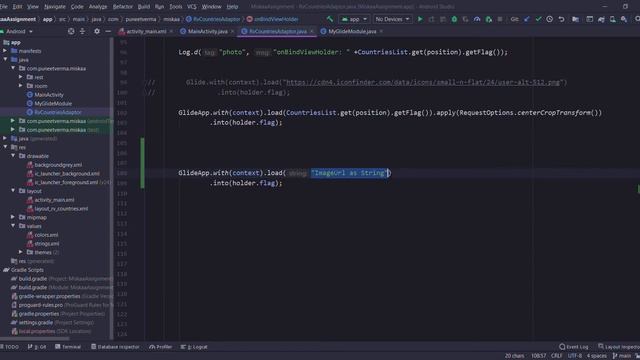Select gradle.properties file

(x=39, y=314)
